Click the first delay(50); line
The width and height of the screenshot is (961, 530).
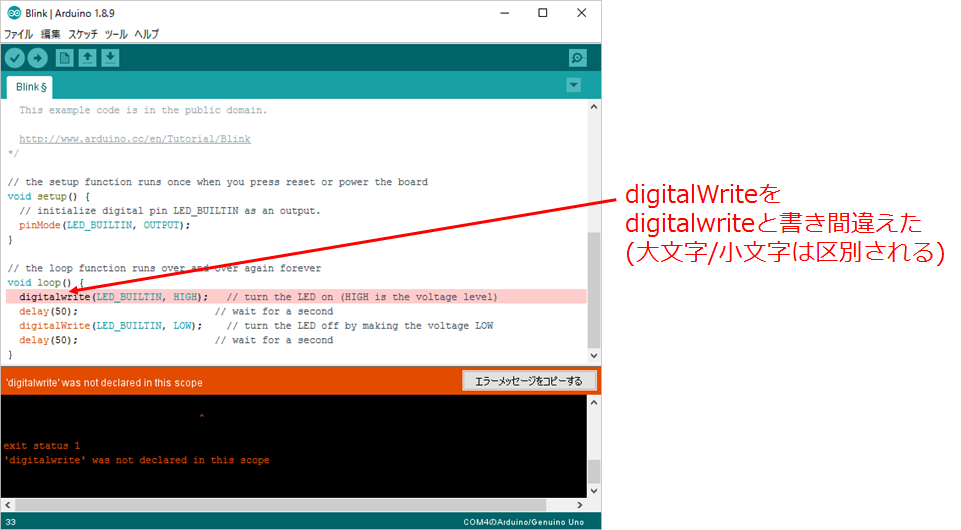(48, 311)
